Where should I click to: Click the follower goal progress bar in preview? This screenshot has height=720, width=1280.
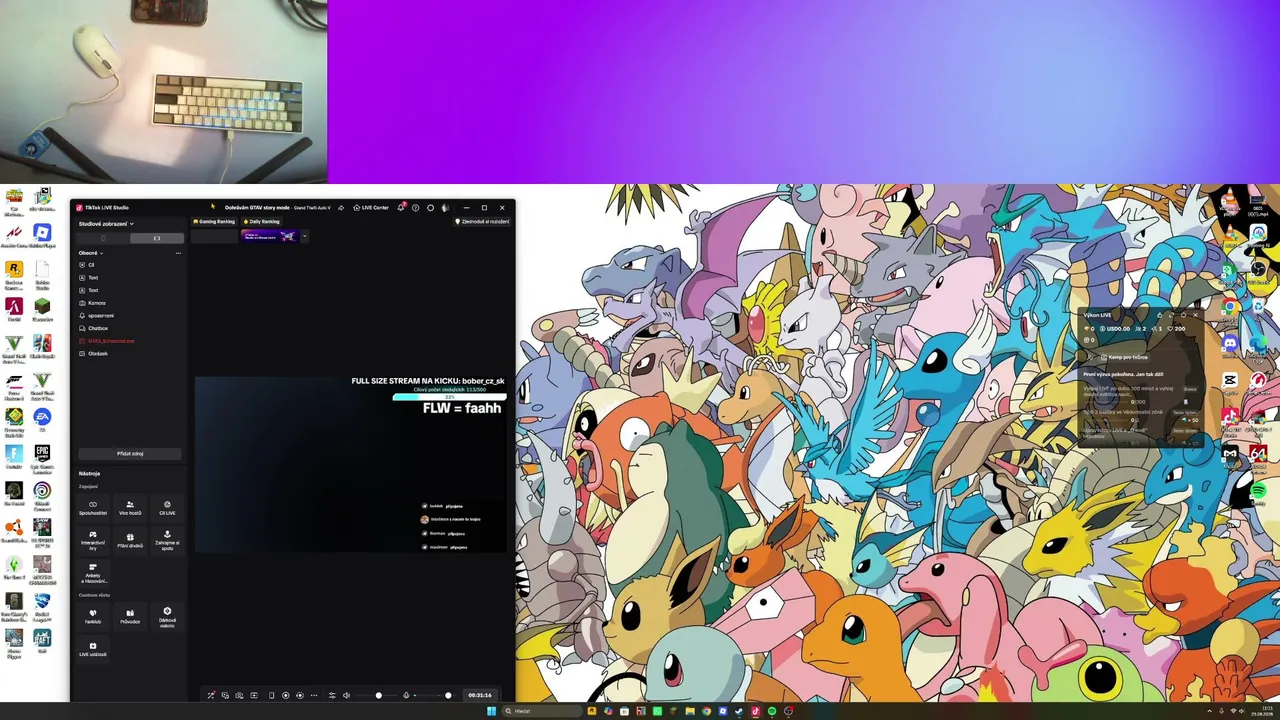click(450, 397)
